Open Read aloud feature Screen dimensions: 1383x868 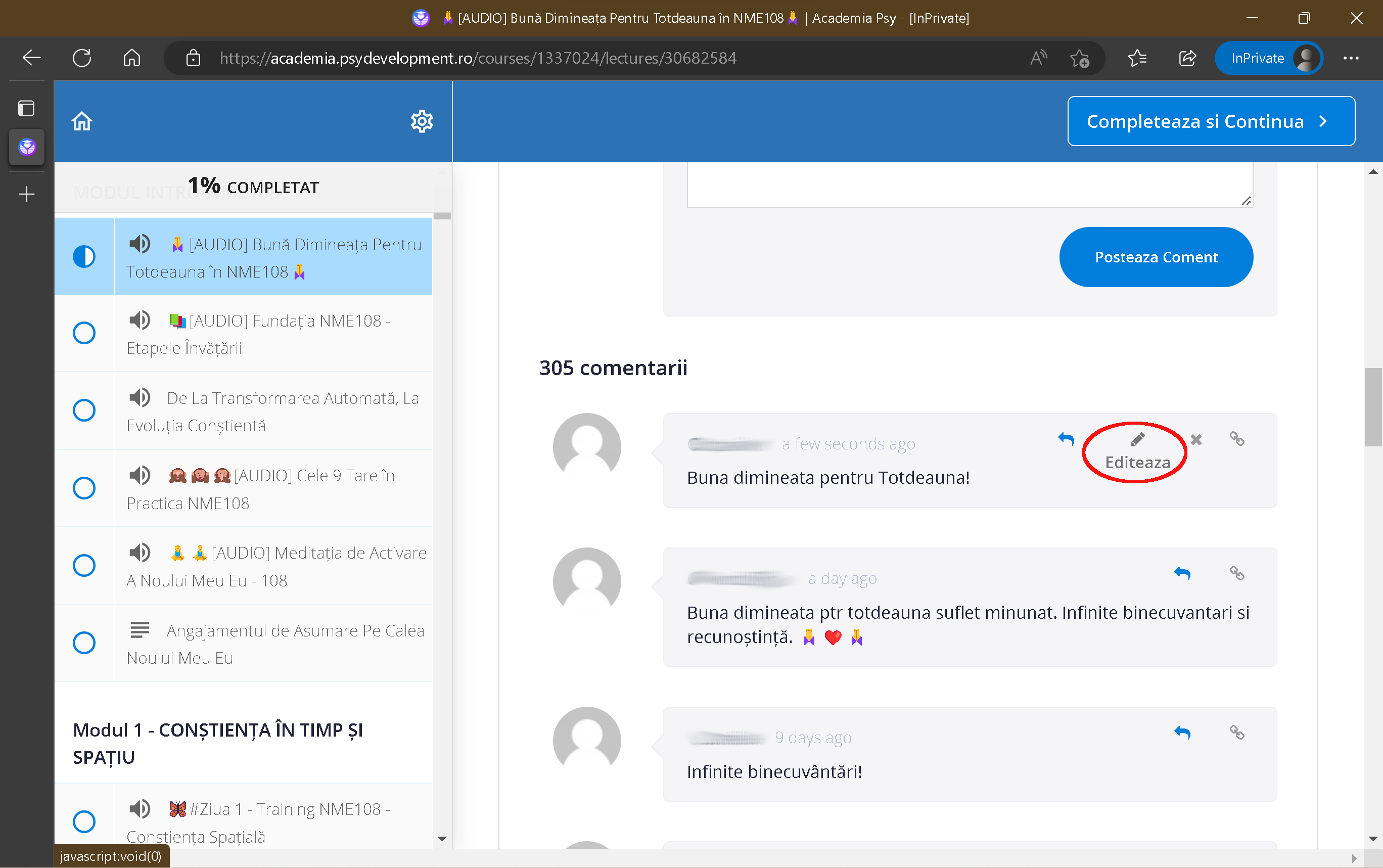pos(1038,58)
